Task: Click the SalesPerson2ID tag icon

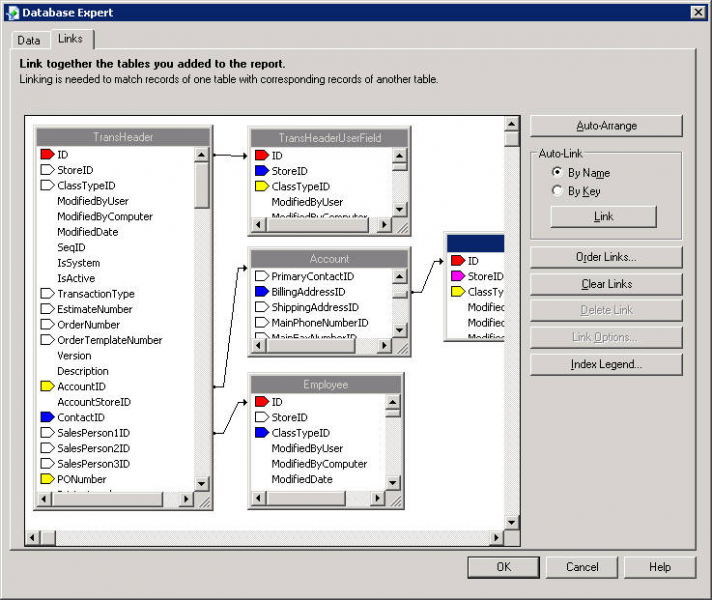Action: tap(47, 448)
